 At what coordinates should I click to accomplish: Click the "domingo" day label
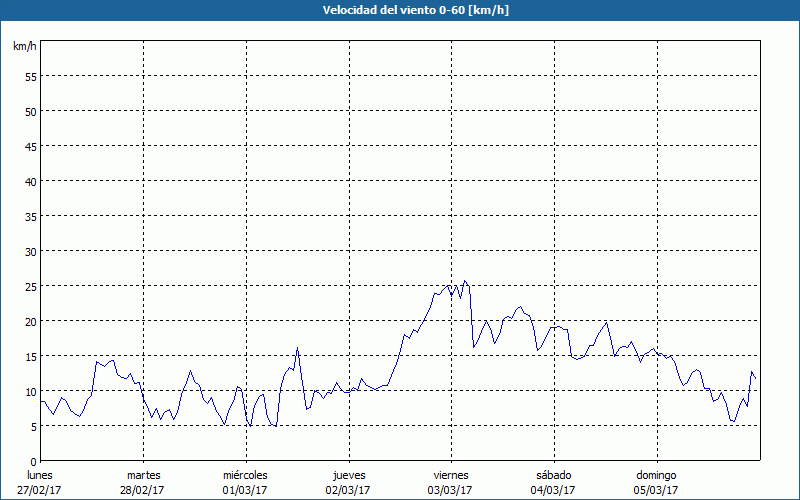pos(656,475)
